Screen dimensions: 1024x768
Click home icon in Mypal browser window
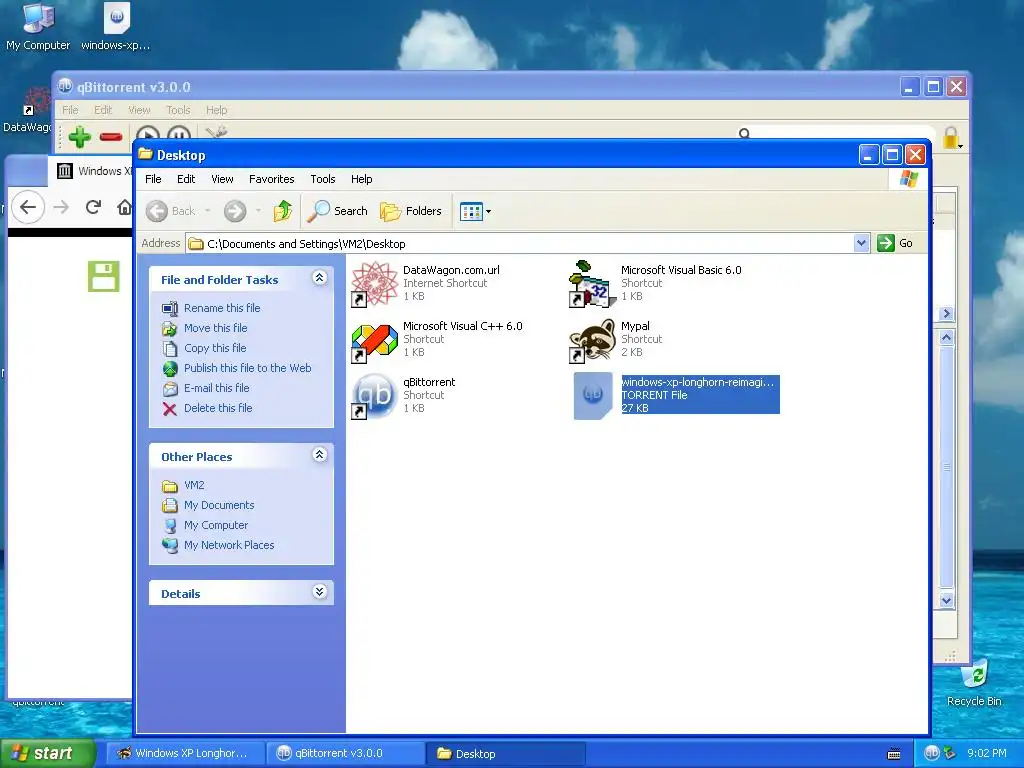coord(124,207)
